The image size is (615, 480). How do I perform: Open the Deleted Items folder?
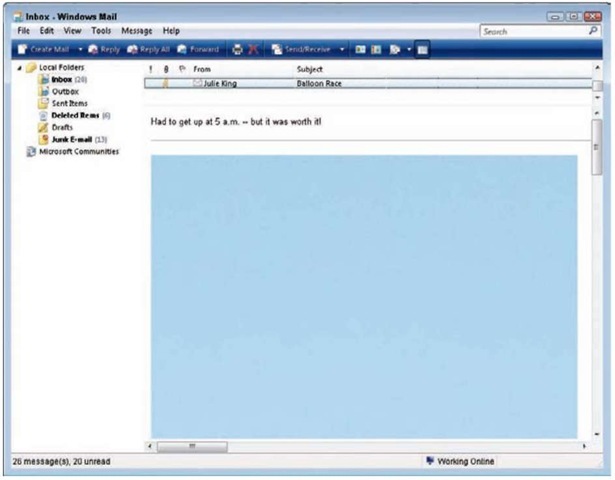click(x=75, y=116)
